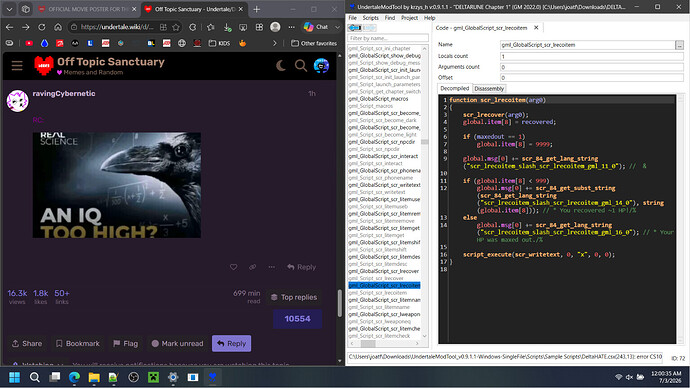Open the Project menu in UndertaleModTool

pyautogui.click(x=409, y=18)
